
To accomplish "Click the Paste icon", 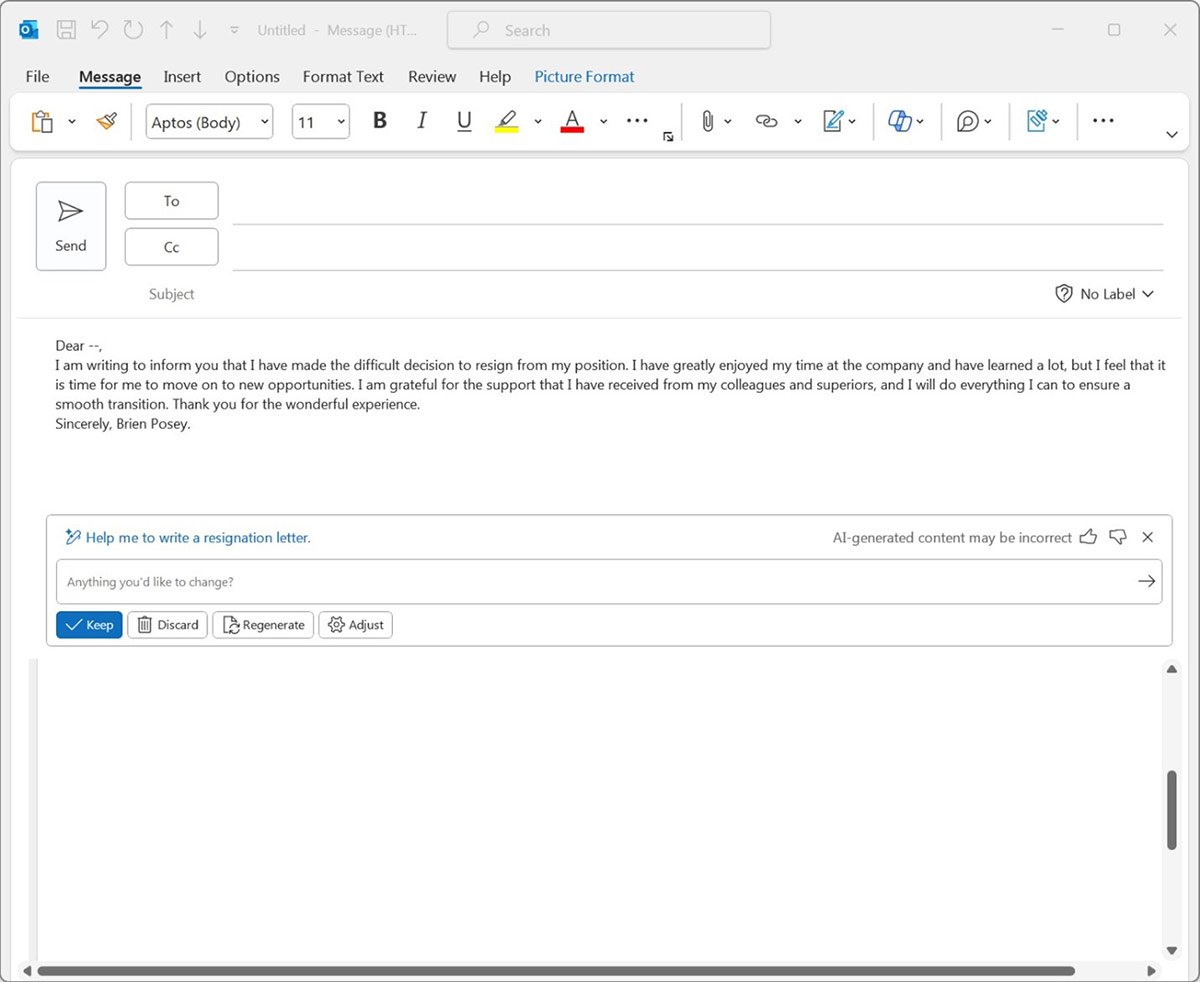I will click(x=44, y=120).
